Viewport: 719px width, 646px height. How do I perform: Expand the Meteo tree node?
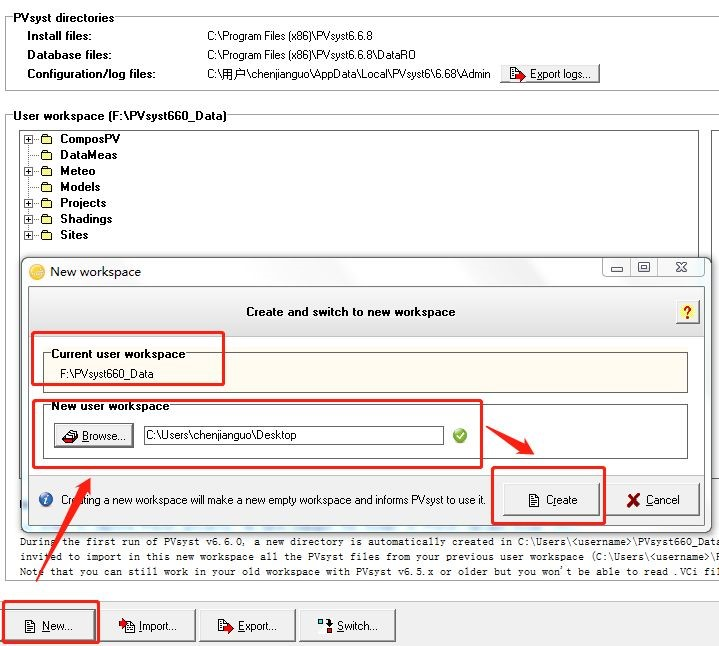click(28, 171)
